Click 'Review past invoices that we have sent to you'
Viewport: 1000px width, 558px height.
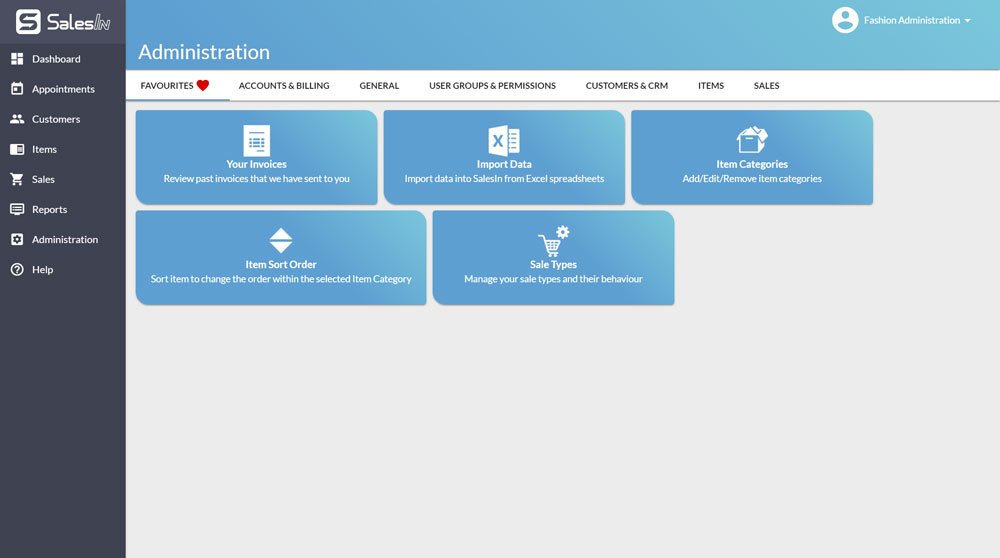click(x=256, y=179)
